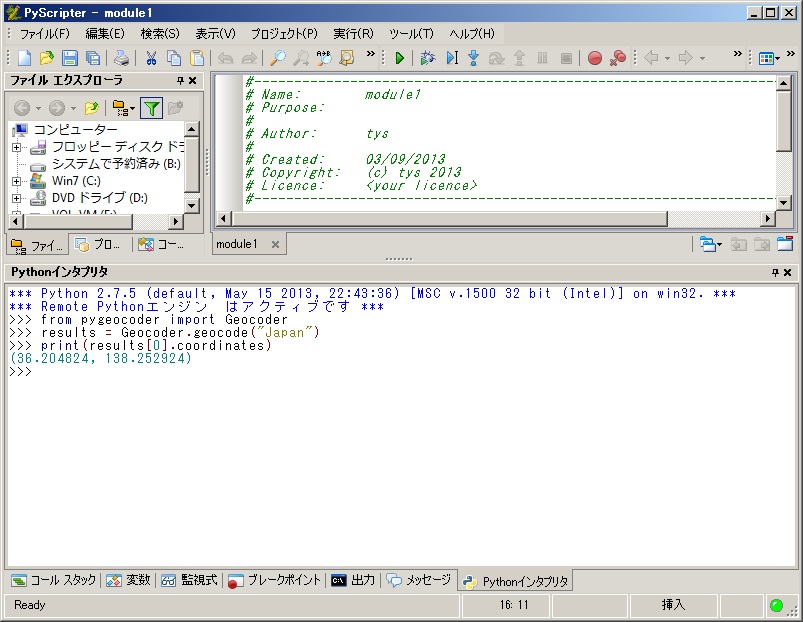Toggle pin on File Explorer panel
Screen dimensions: 803x622
click(x=180, y=81)
